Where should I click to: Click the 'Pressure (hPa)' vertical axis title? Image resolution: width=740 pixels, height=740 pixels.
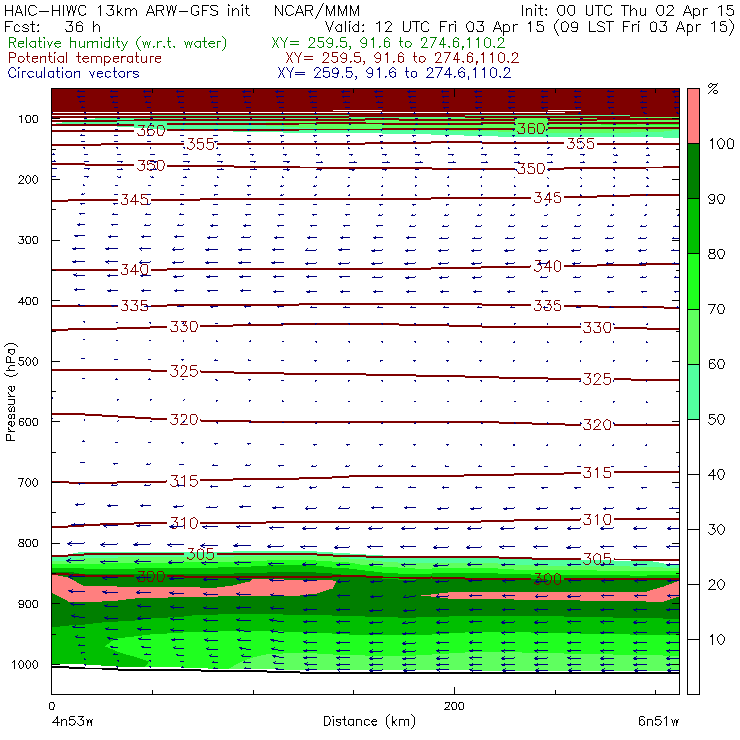pyautogui.click(x=10, y=392)
